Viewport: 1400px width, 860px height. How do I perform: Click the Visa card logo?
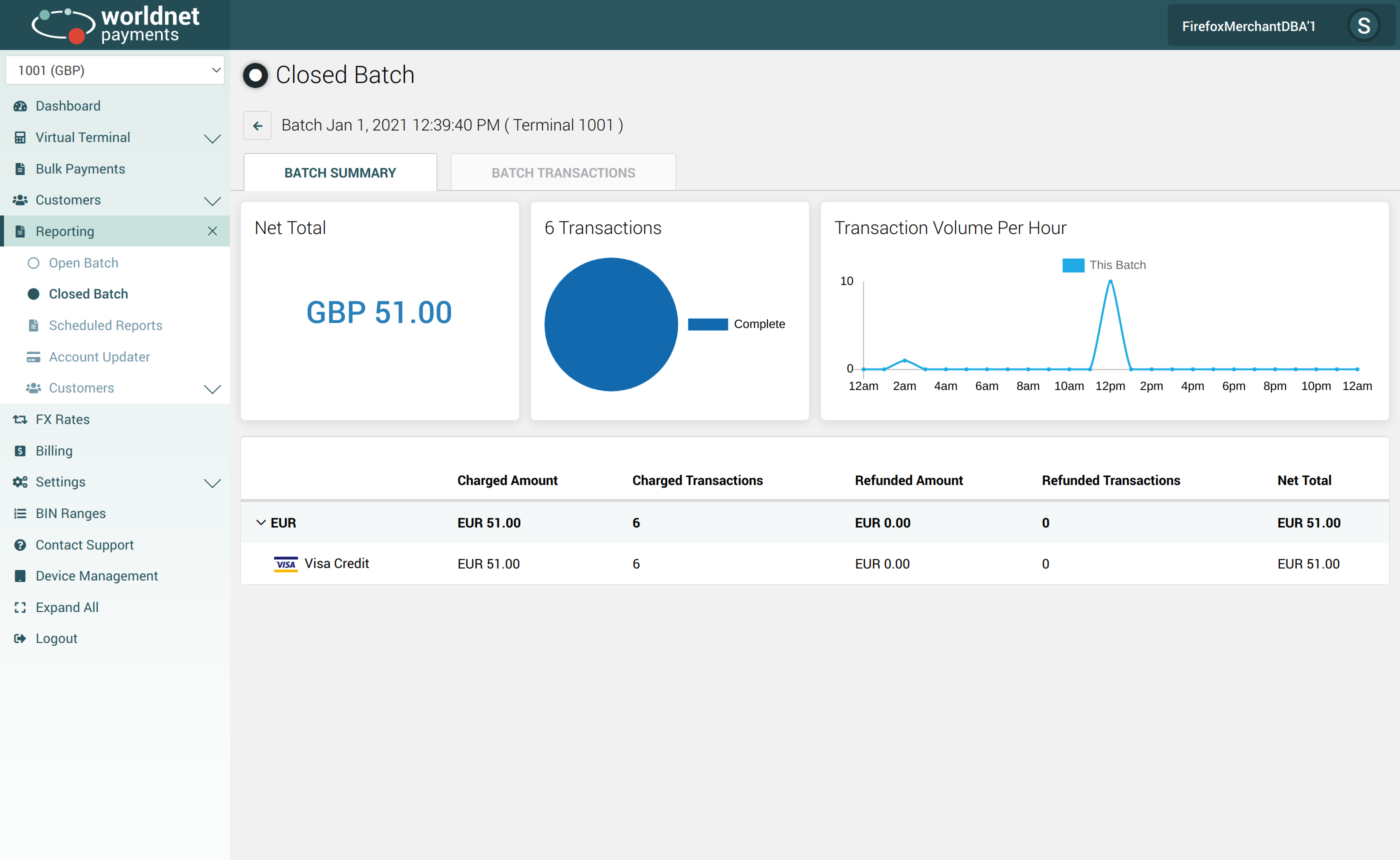coord(285,563)
